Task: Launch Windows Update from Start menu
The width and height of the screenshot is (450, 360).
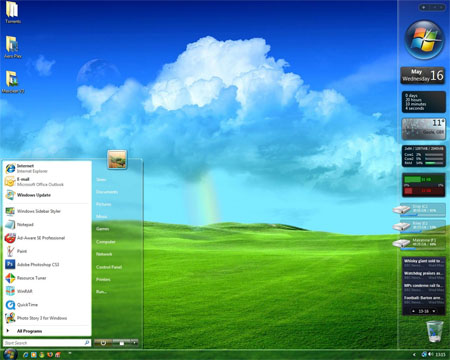Action: [47, 195]
